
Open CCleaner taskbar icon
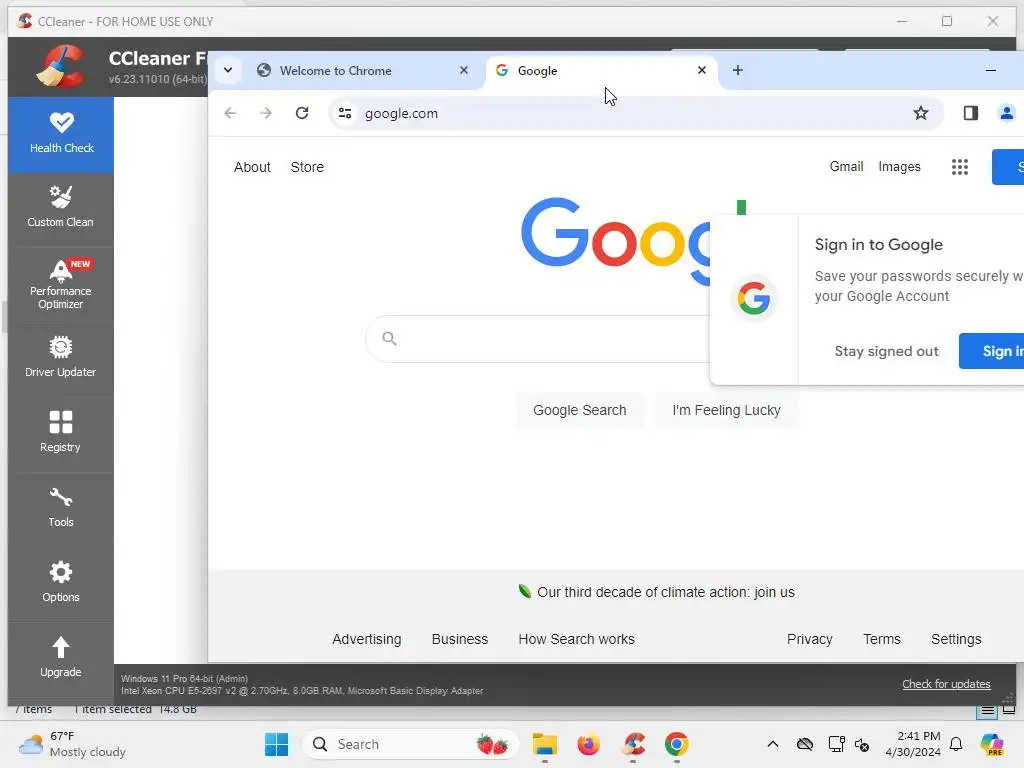coord(633,744)
